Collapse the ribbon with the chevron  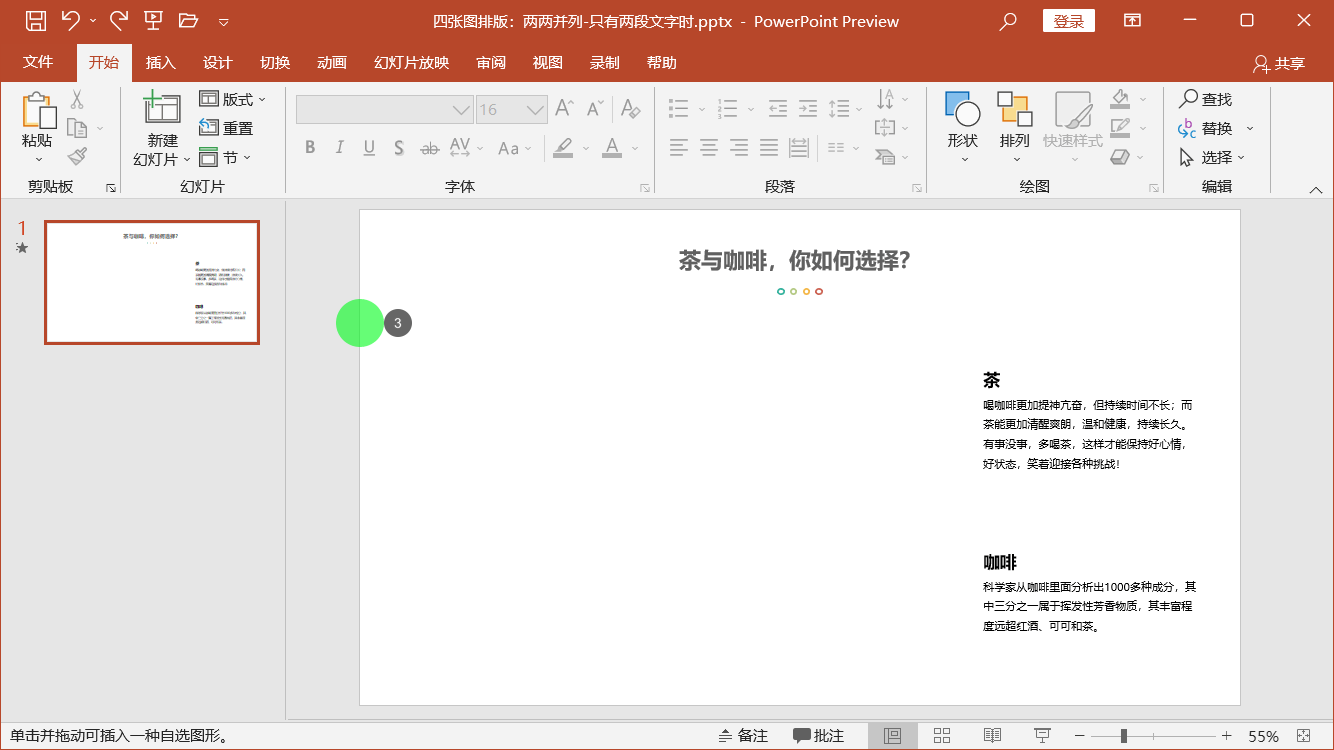click(x=1316, y=189)
